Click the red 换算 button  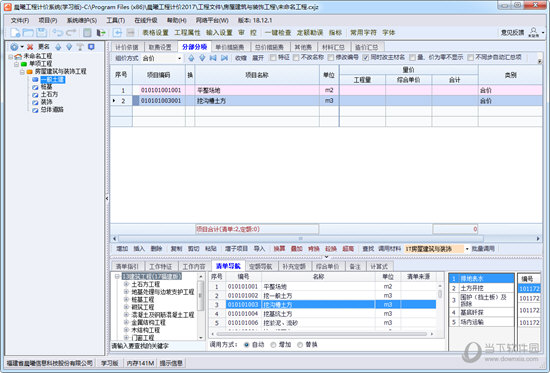click(279, 249)
